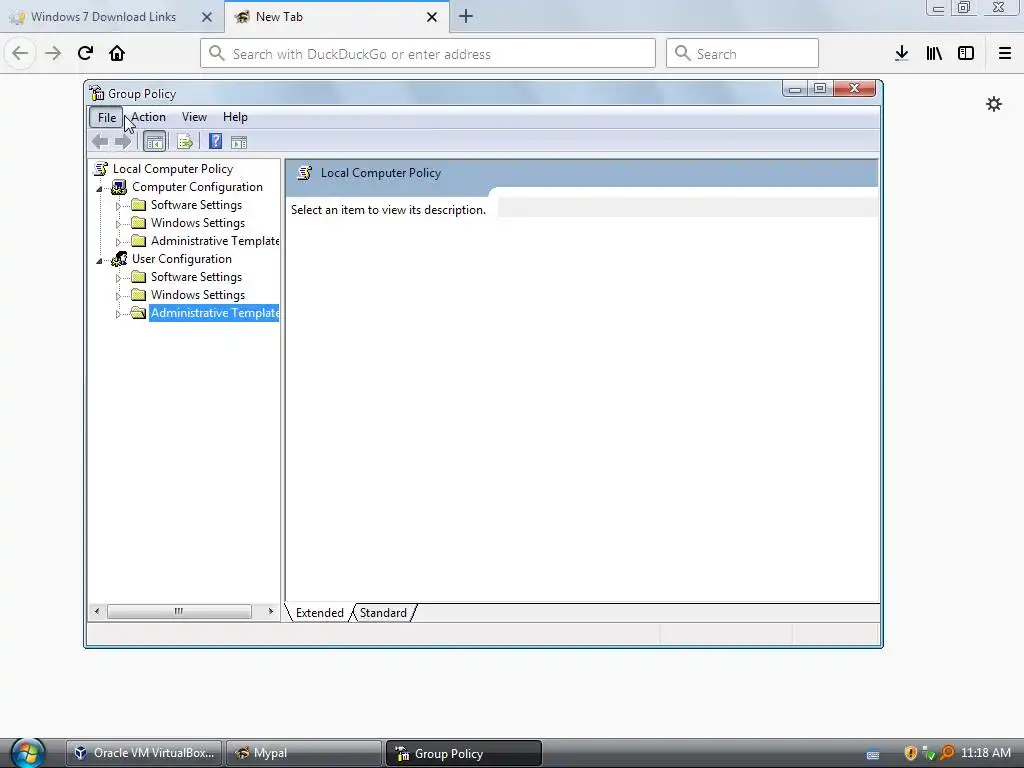Select Computer Configuration node
Viewport: 1024px width, 768px height.
pyautogui.click(x=197, y=187)
